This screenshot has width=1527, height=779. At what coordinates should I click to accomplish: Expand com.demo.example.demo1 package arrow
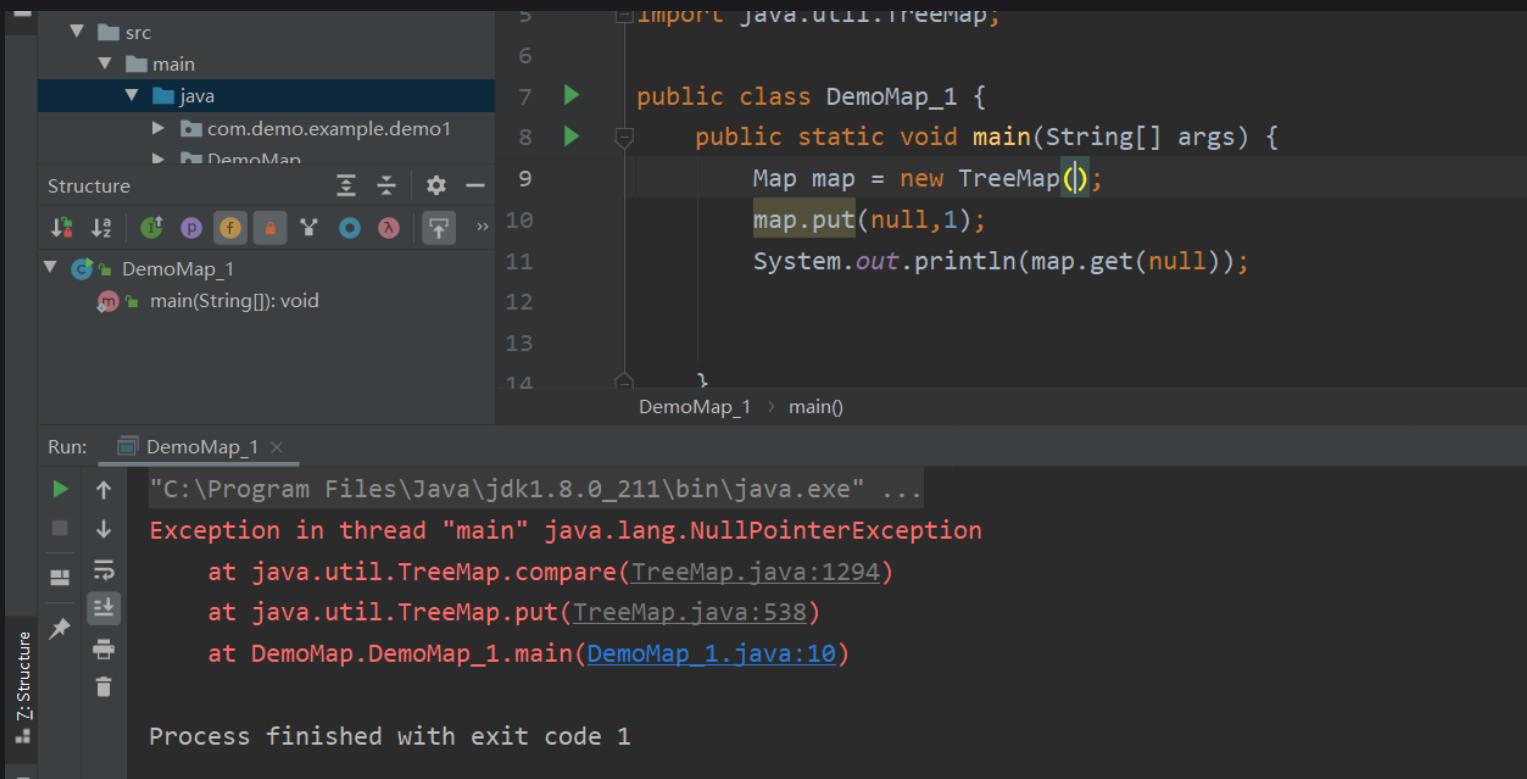(x=158, y=128)
